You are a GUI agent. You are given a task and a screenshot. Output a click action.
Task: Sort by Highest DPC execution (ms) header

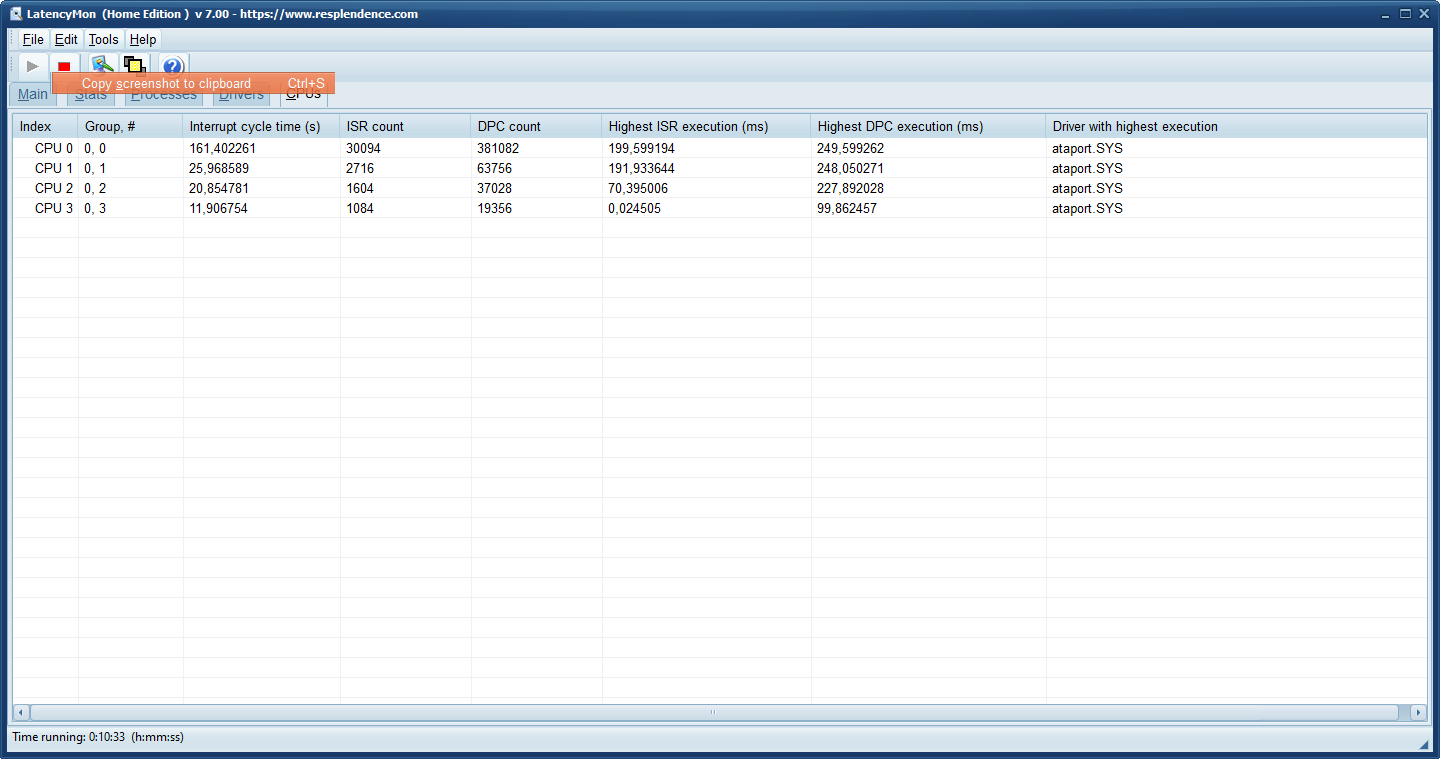click(x=929, y=126)
